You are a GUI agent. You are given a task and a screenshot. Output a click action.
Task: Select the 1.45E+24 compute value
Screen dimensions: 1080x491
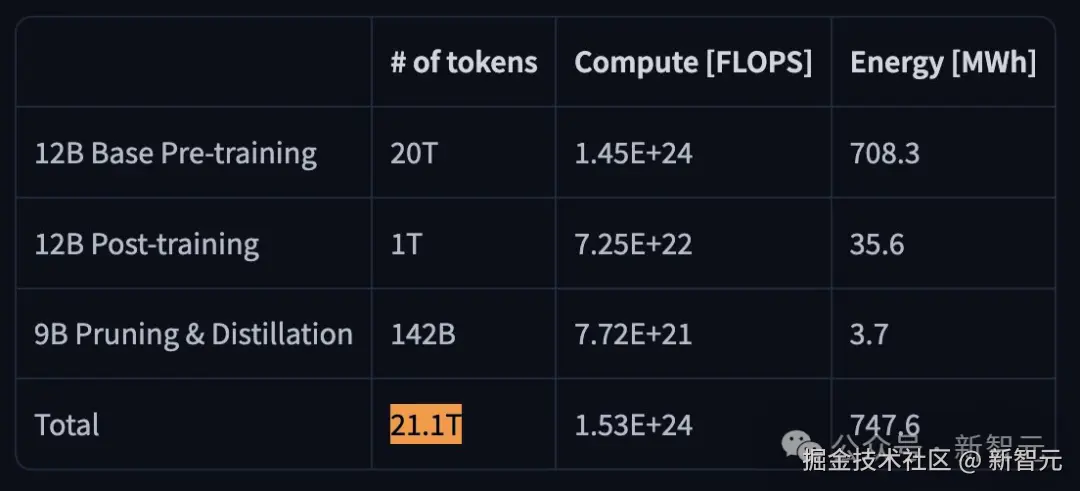click(633, 153)
